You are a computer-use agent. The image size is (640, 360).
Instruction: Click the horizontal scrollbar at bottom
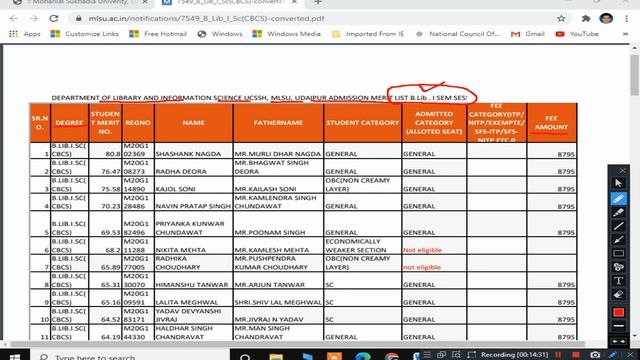[x=298, y=344]
